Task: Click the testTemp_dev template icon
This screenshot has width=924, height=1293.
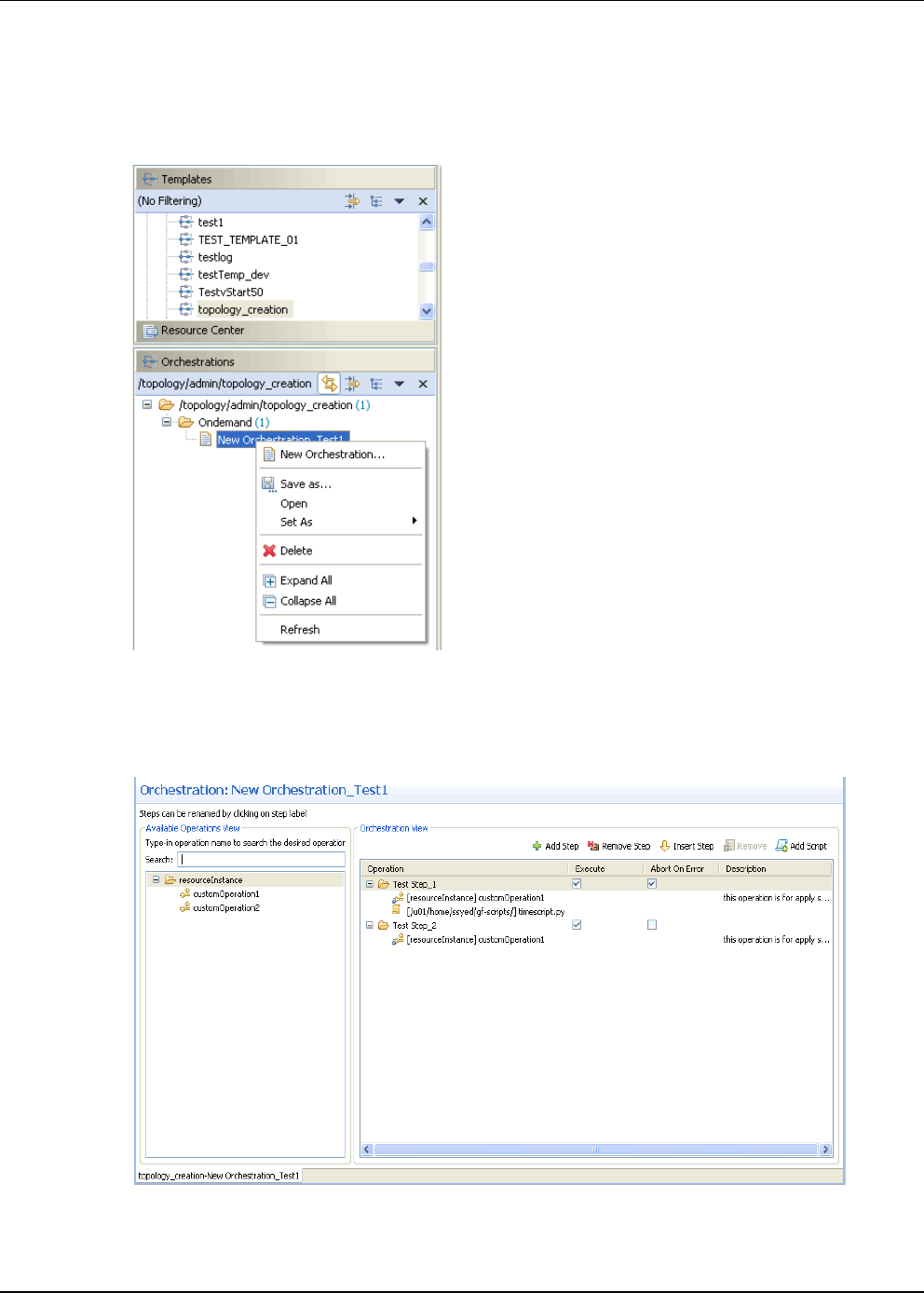Action: pyautogui.click(x=186, y=275)
